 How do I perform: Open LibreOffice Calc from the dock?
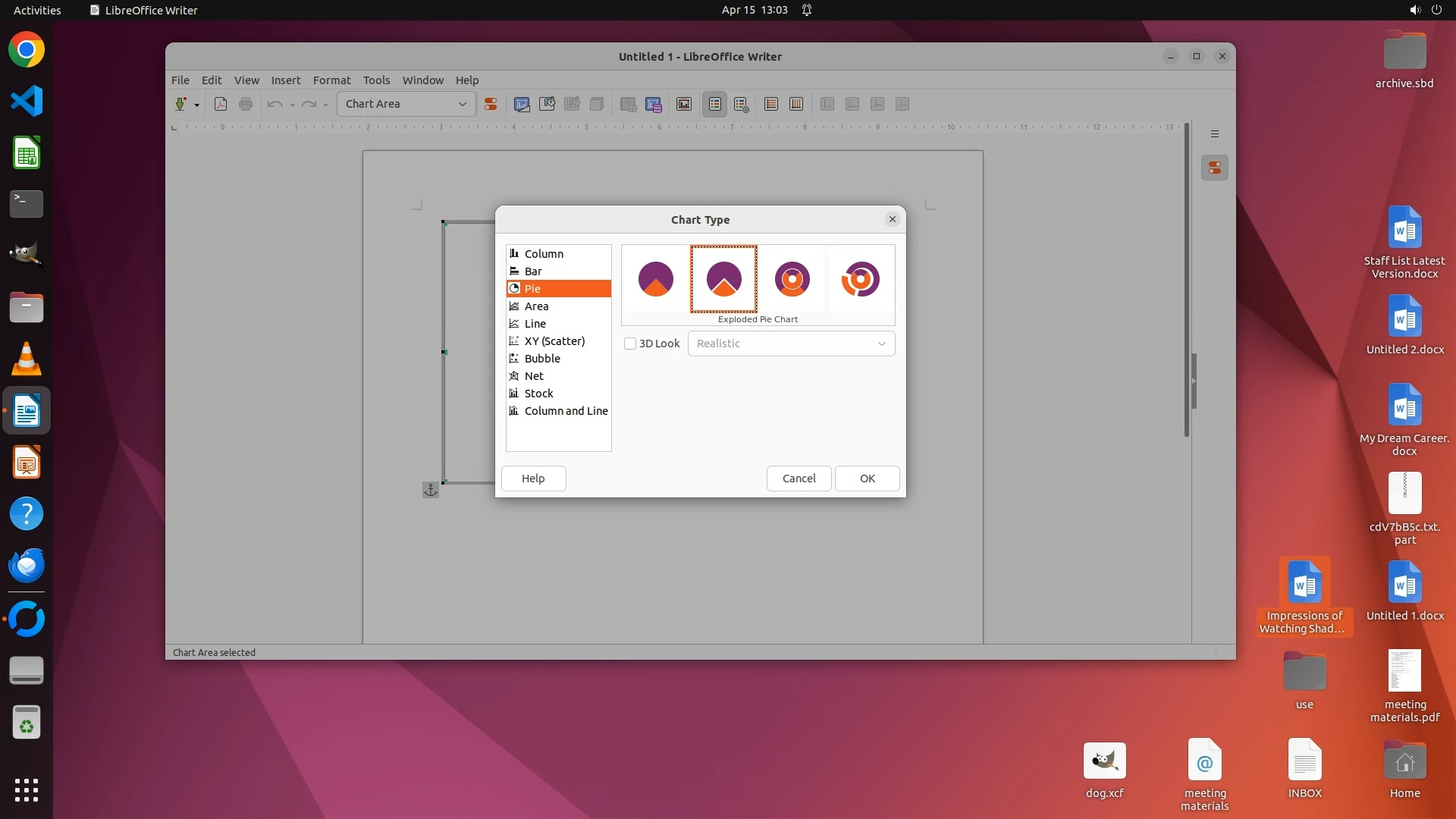[27, 154]
